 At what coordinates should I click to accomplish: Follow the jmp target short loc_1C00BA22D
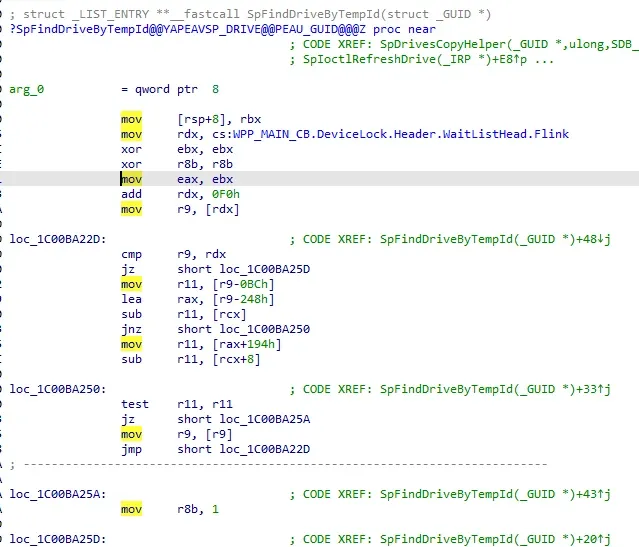coord(244,450)
